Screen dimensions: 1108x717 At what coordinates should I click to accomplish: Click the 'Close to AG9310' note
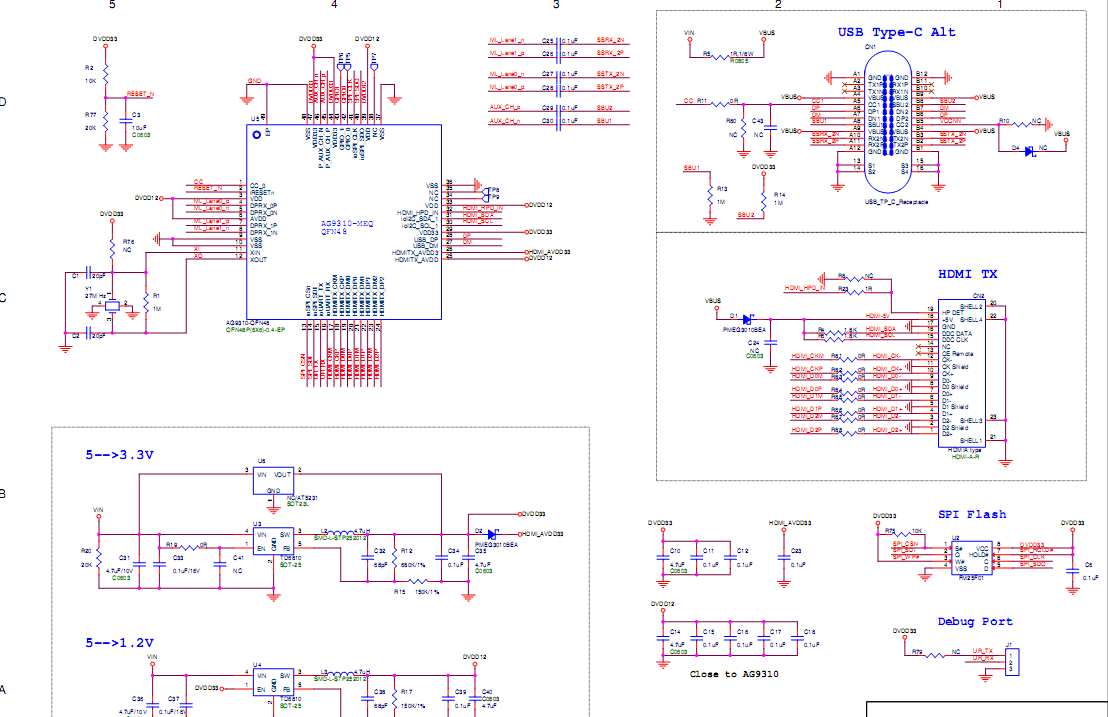click(733, 674)
